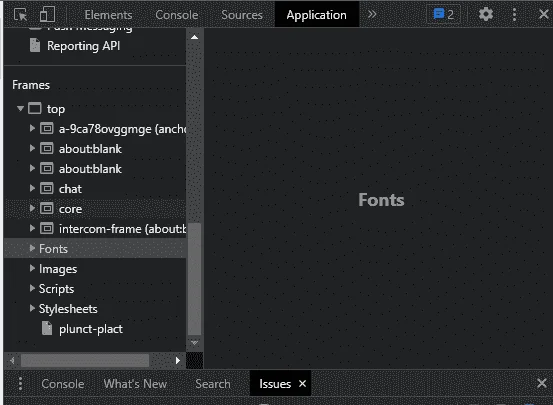Toggle the device toolbar icon

[47, 15]
